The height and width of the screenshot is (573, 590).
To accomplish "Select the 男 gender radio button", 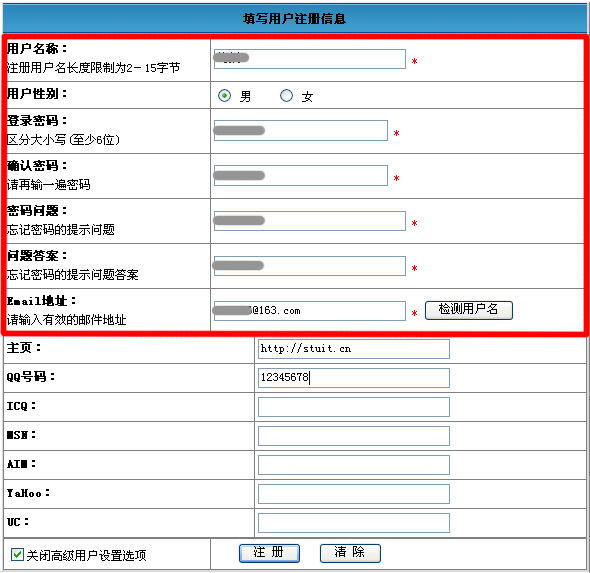I will 225,96.
